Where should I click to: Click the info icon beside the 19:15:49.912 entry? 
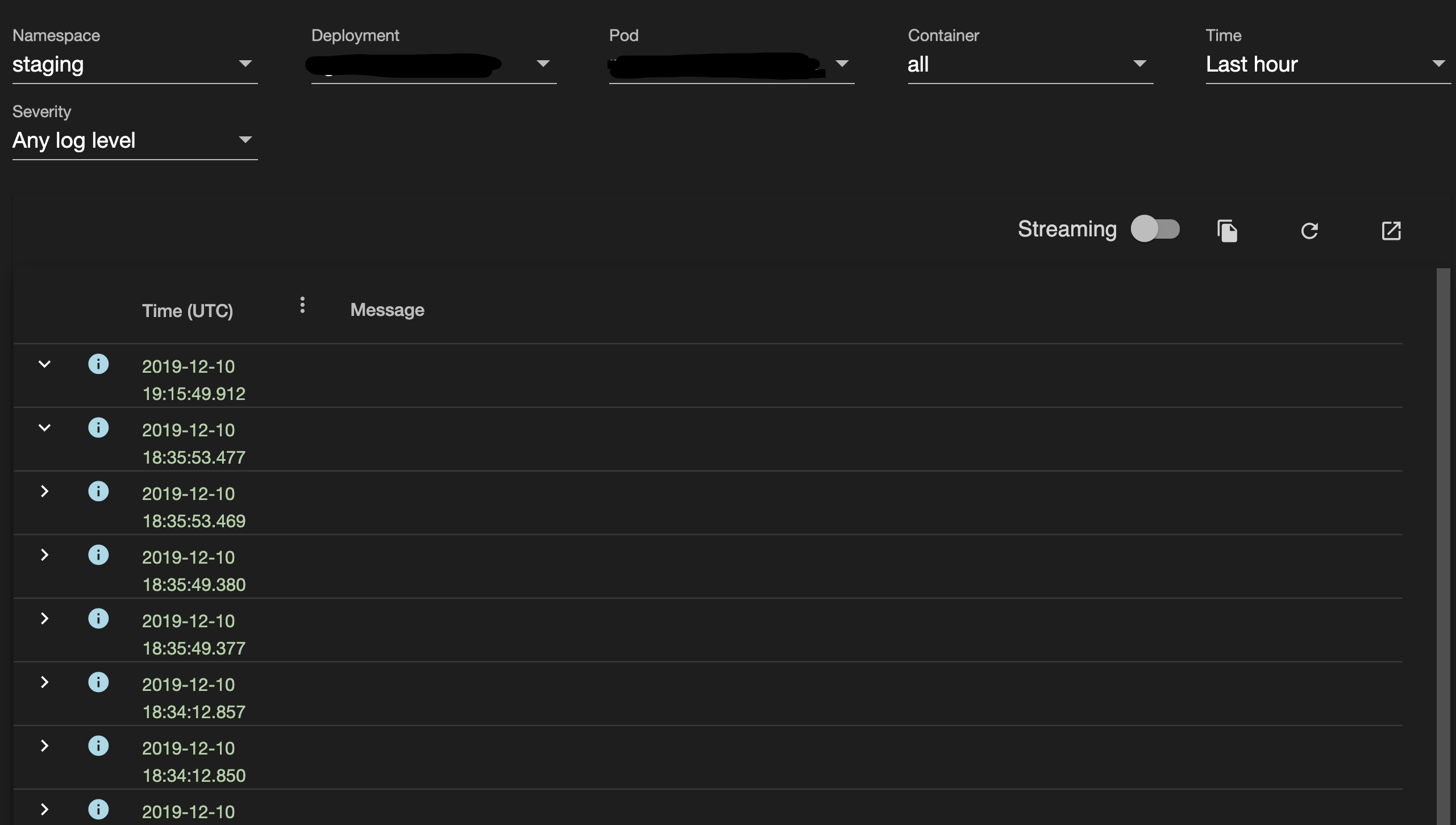tap(99, 364)
